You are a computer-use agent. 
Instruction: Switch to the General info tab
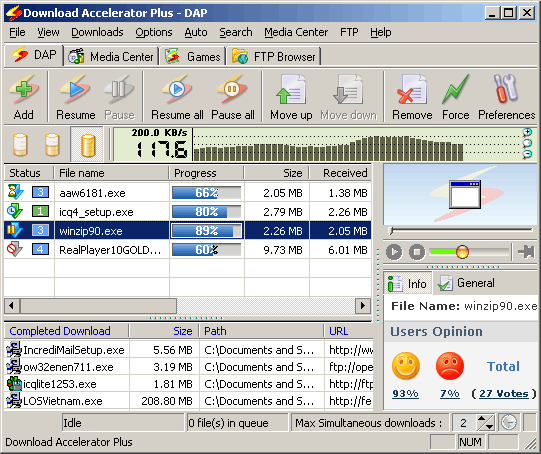(467, 283)
